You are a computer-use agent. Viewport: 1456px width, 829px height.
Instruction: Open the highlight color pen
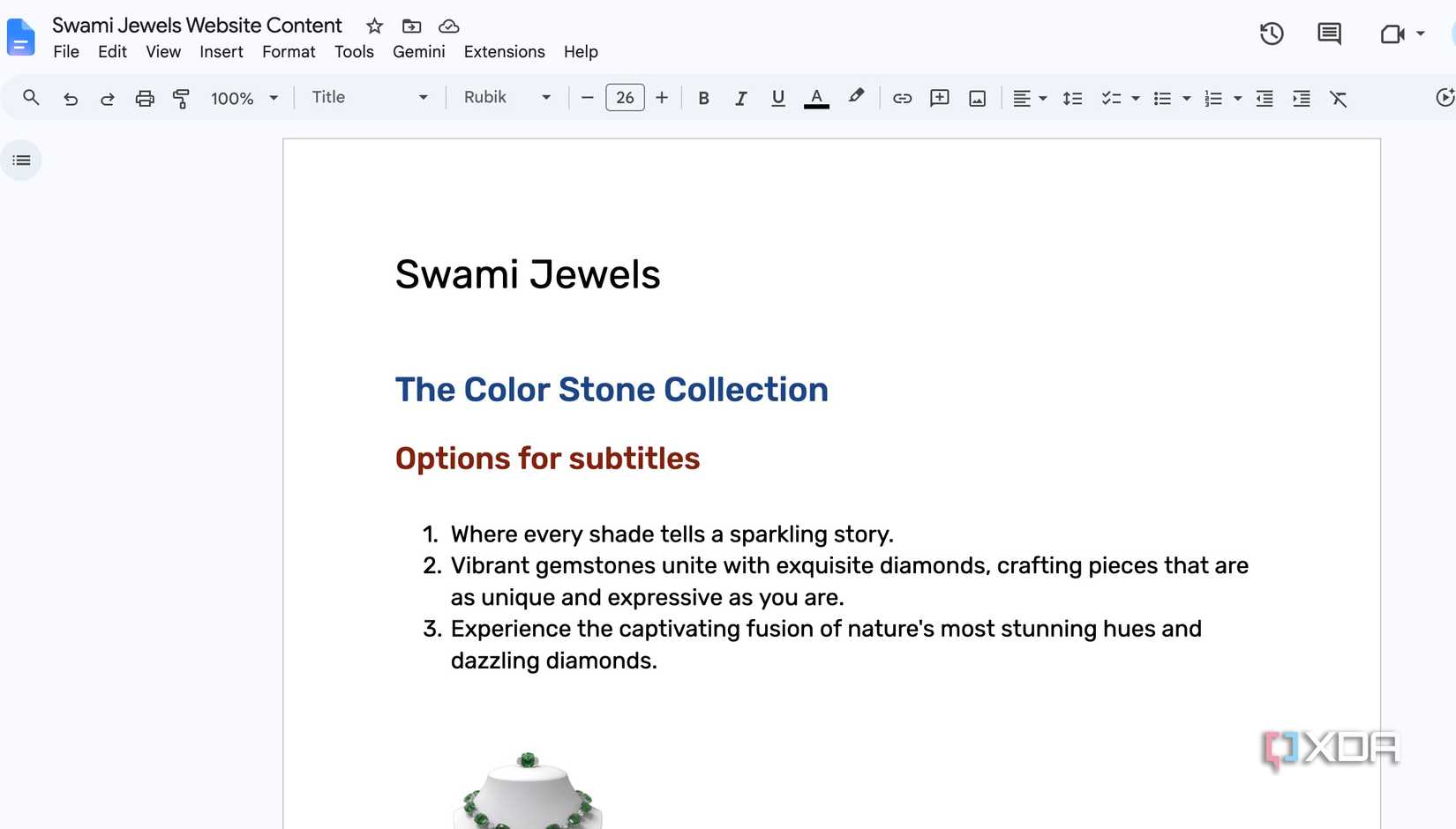[x=856, y=97]
